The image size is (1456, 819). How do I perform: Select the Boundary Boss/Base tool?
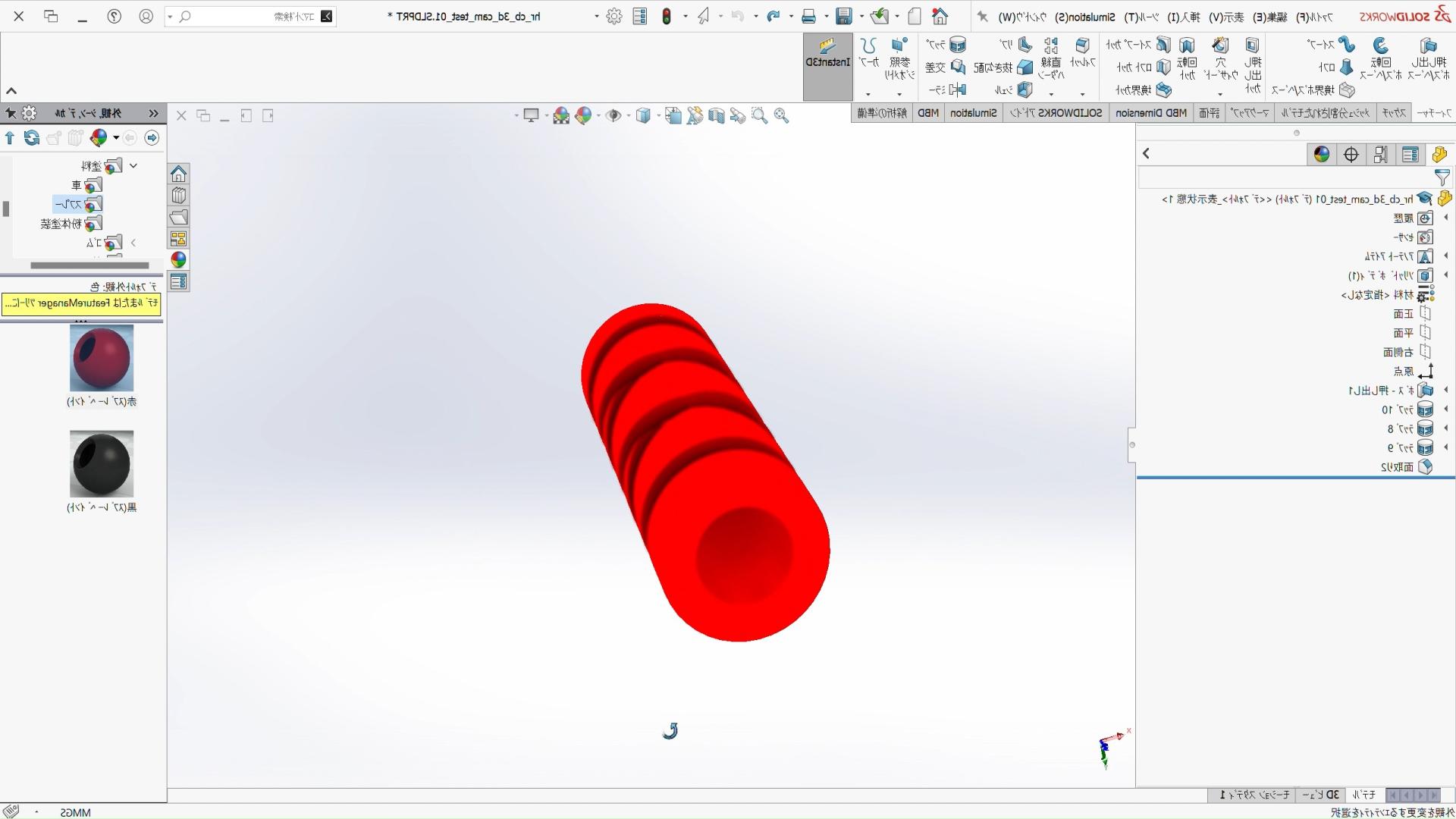point(1314,90)
